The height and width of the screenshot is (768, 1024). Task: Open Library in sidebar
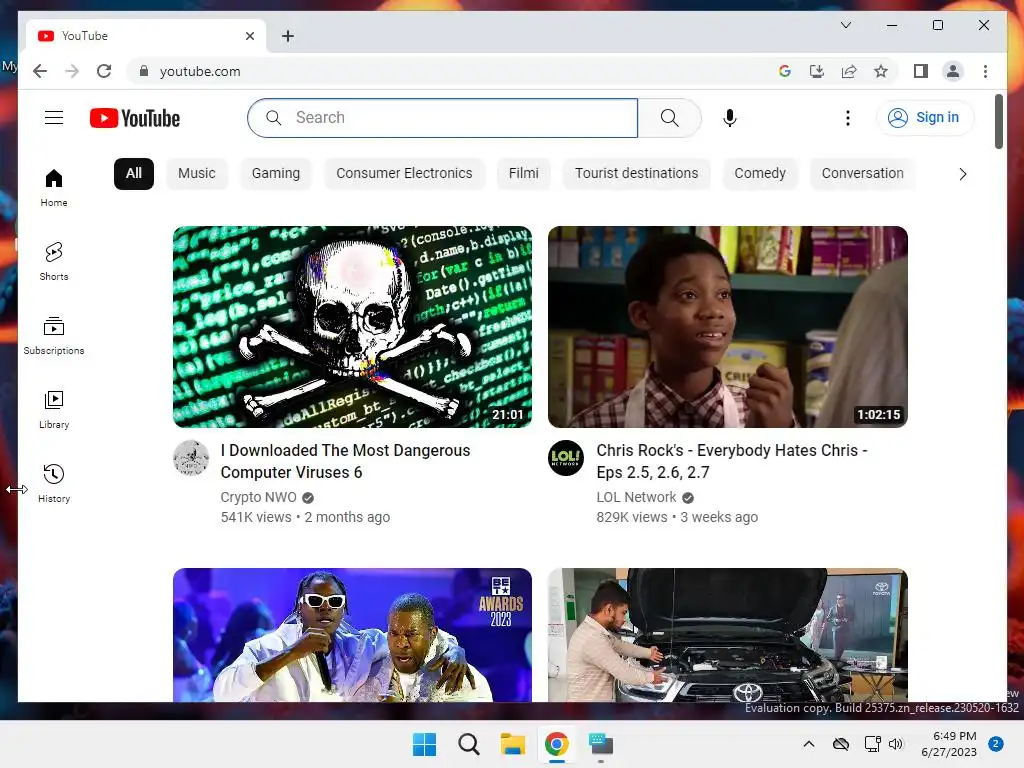54,409
